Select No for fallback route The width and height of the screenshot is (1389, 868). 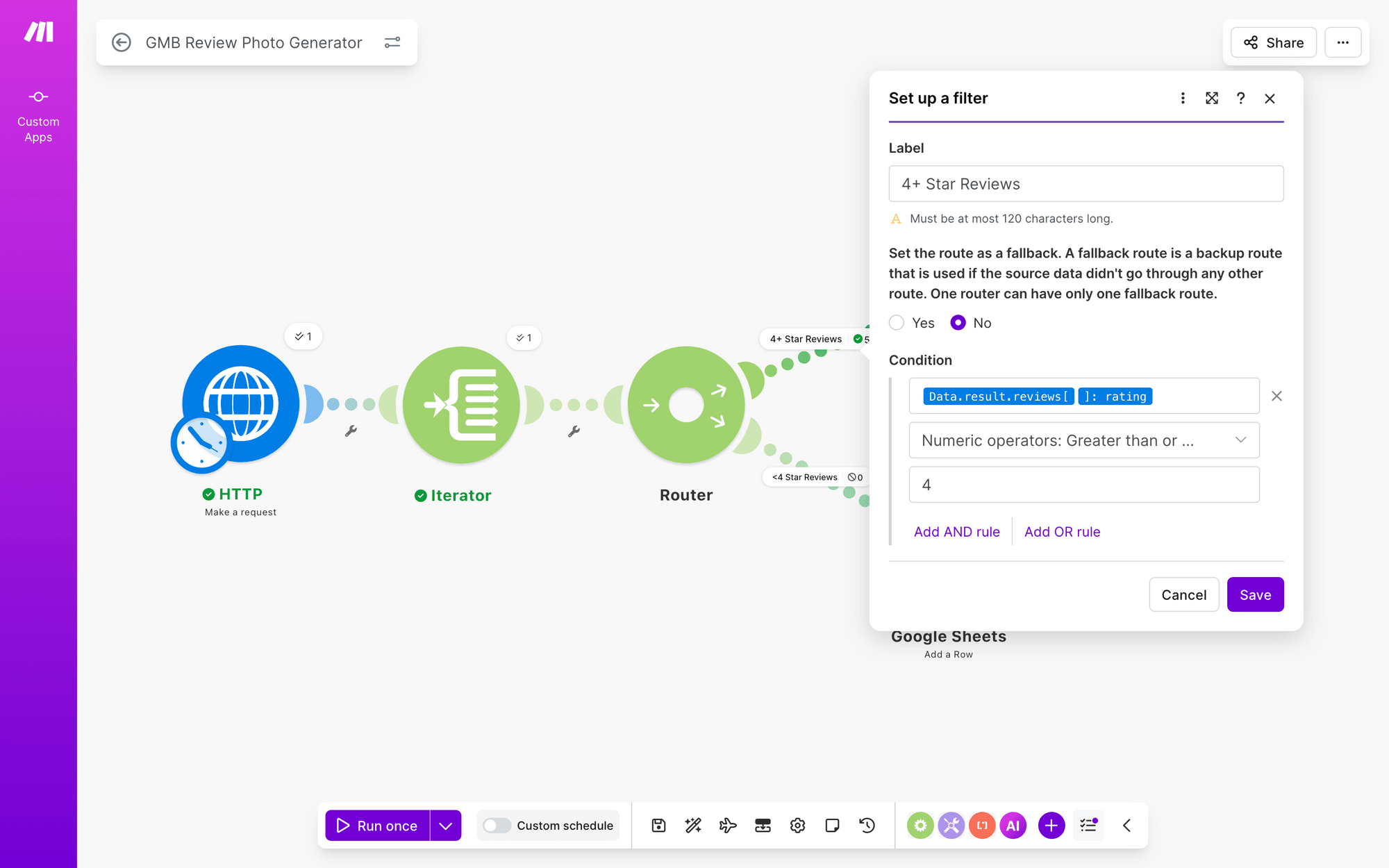(x=958, y=322)
